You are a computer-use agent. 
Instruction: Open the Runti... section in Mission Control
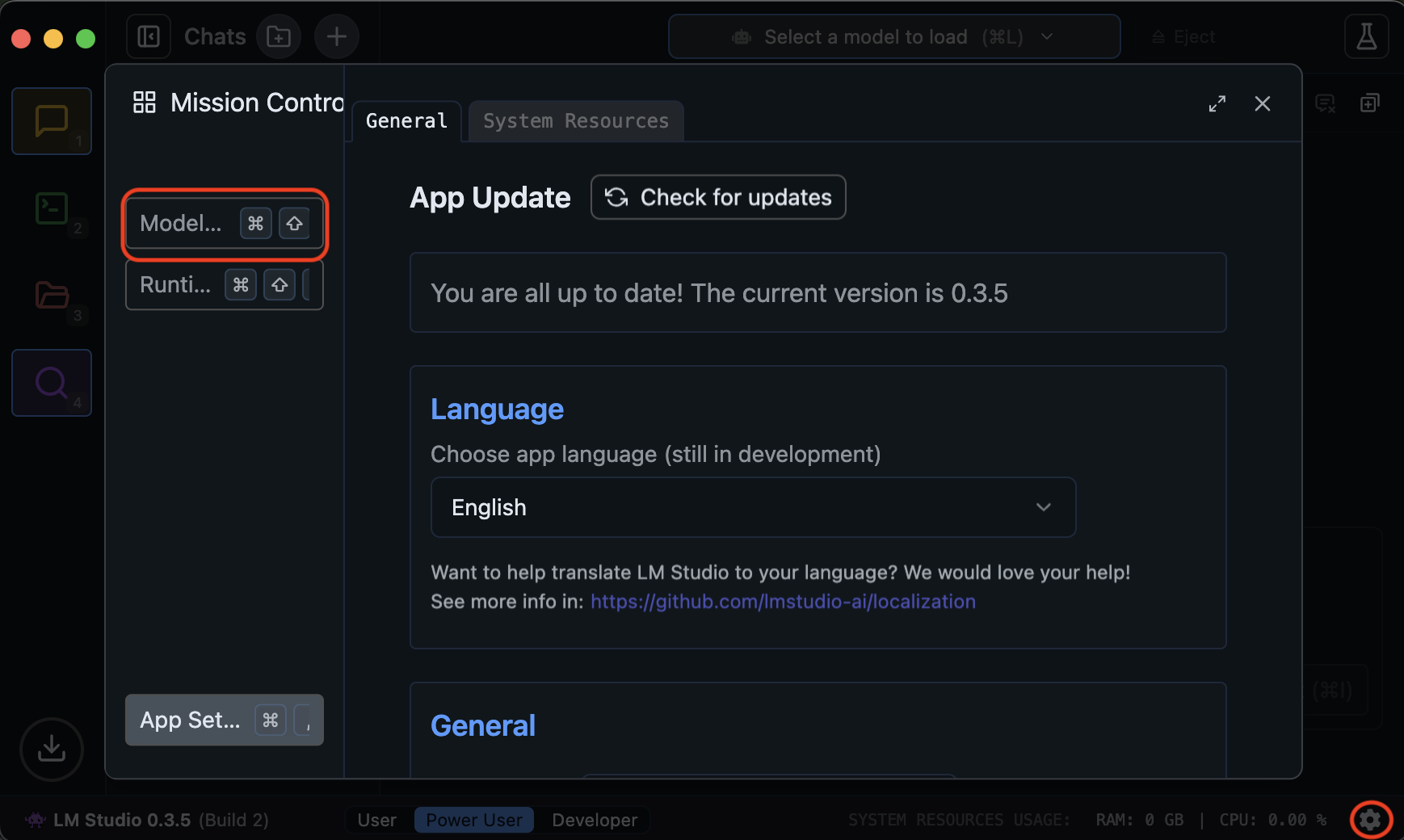tap(225, 284)
